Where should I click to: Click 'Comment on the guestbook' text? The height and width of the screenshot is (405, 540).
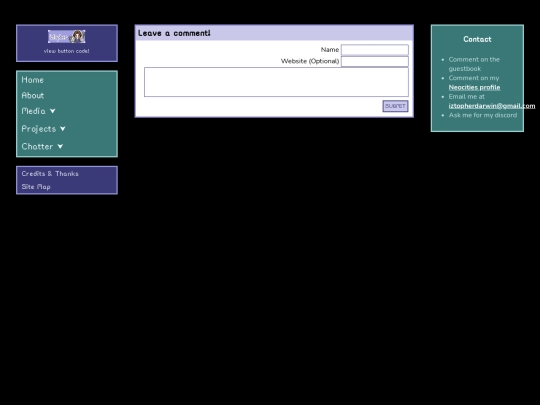474,64
